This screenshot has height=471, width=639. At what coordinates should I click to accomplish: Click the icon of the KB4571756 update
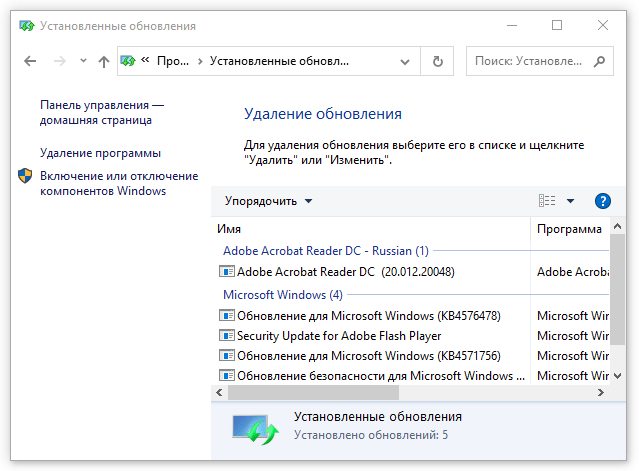tap(227, 355)
